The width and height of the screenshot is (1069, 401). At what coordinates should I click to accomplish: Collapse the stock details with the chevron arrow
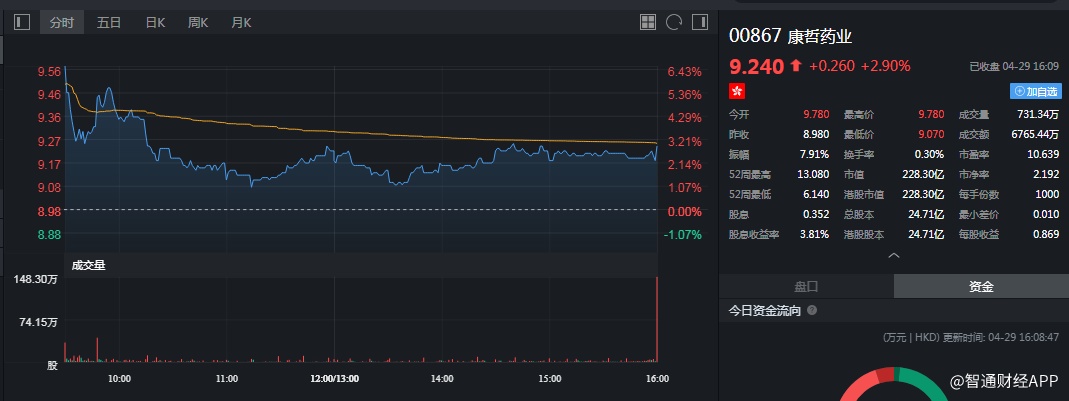coord(893,255)
